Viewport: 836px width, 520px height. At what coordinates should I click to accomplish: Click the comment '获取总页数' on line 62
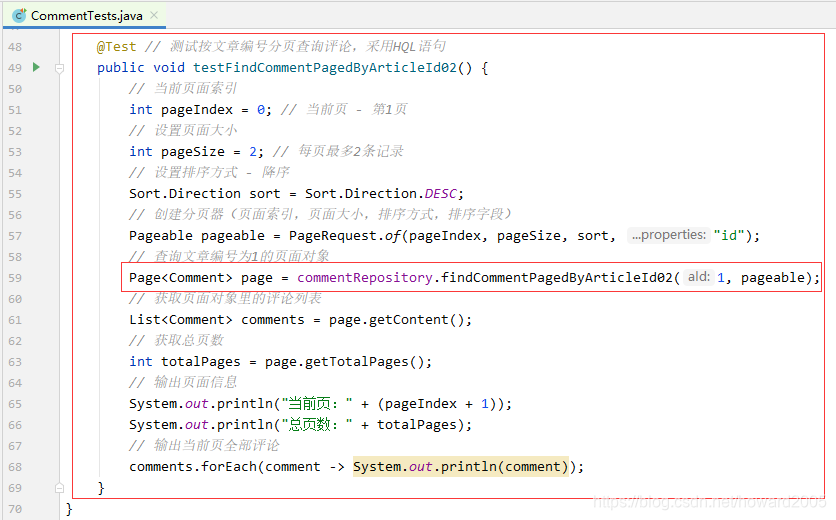pos(176,341)
